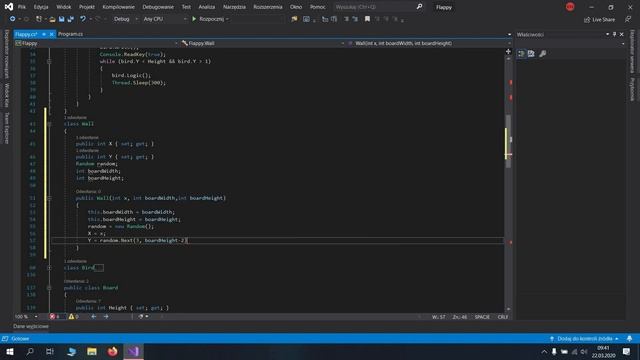Viewport: 640px width, 360px height.
Task: Click the property pages wrench icon
Action: [543, 53]
